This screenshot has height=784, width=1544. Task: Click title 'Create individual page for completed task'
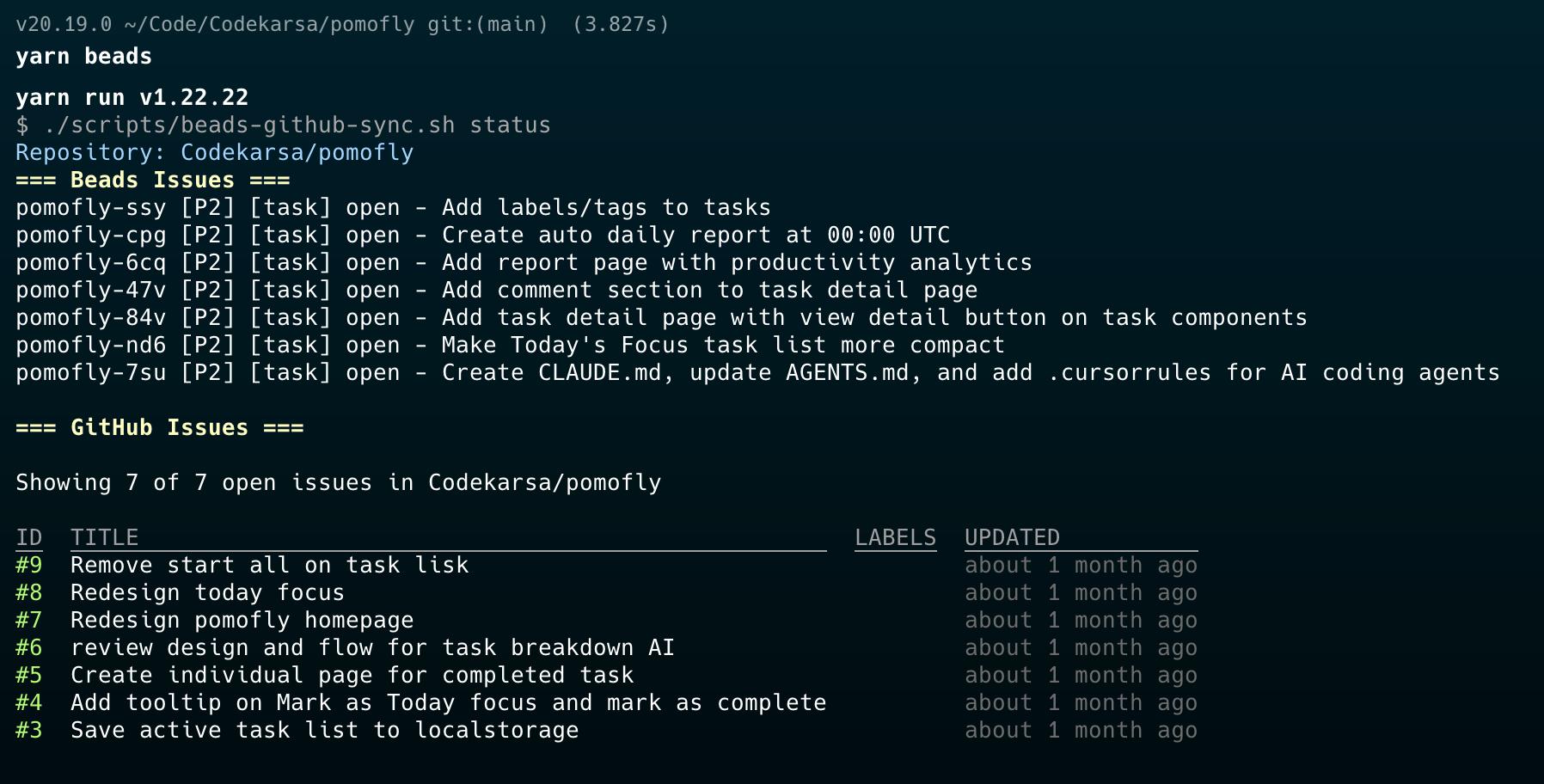(x=352, y=676)
